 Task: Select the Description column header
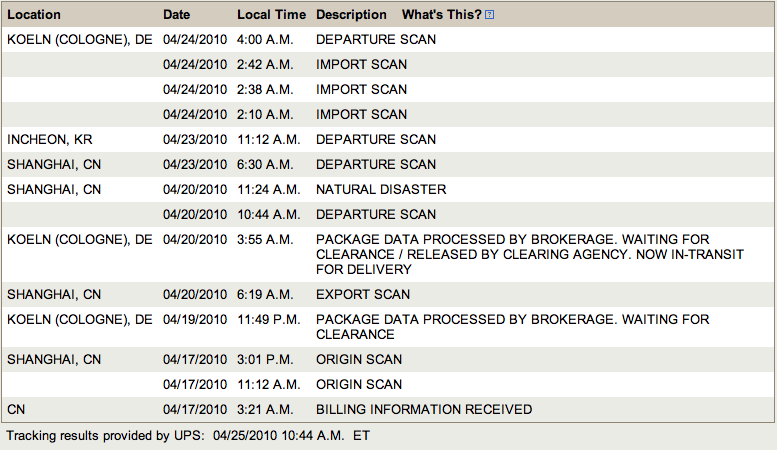coord(351,15)
